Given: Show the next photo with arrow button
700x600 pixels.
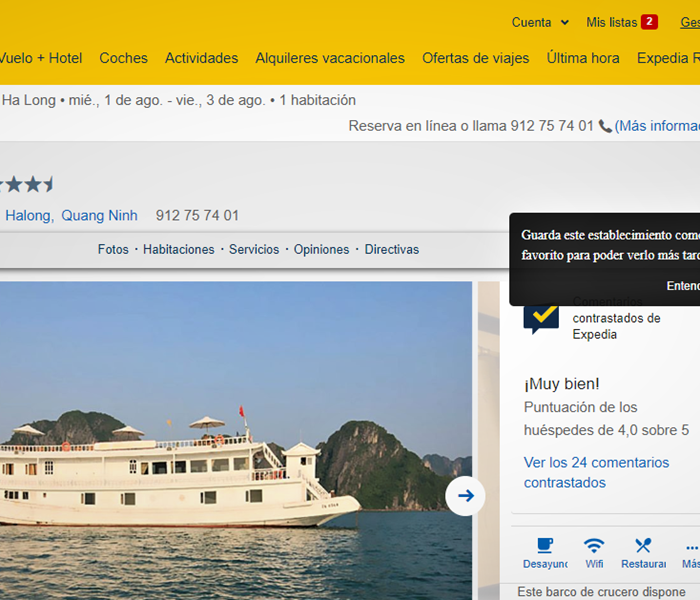Looking at the screenshot, I should (x=465, y=496).
